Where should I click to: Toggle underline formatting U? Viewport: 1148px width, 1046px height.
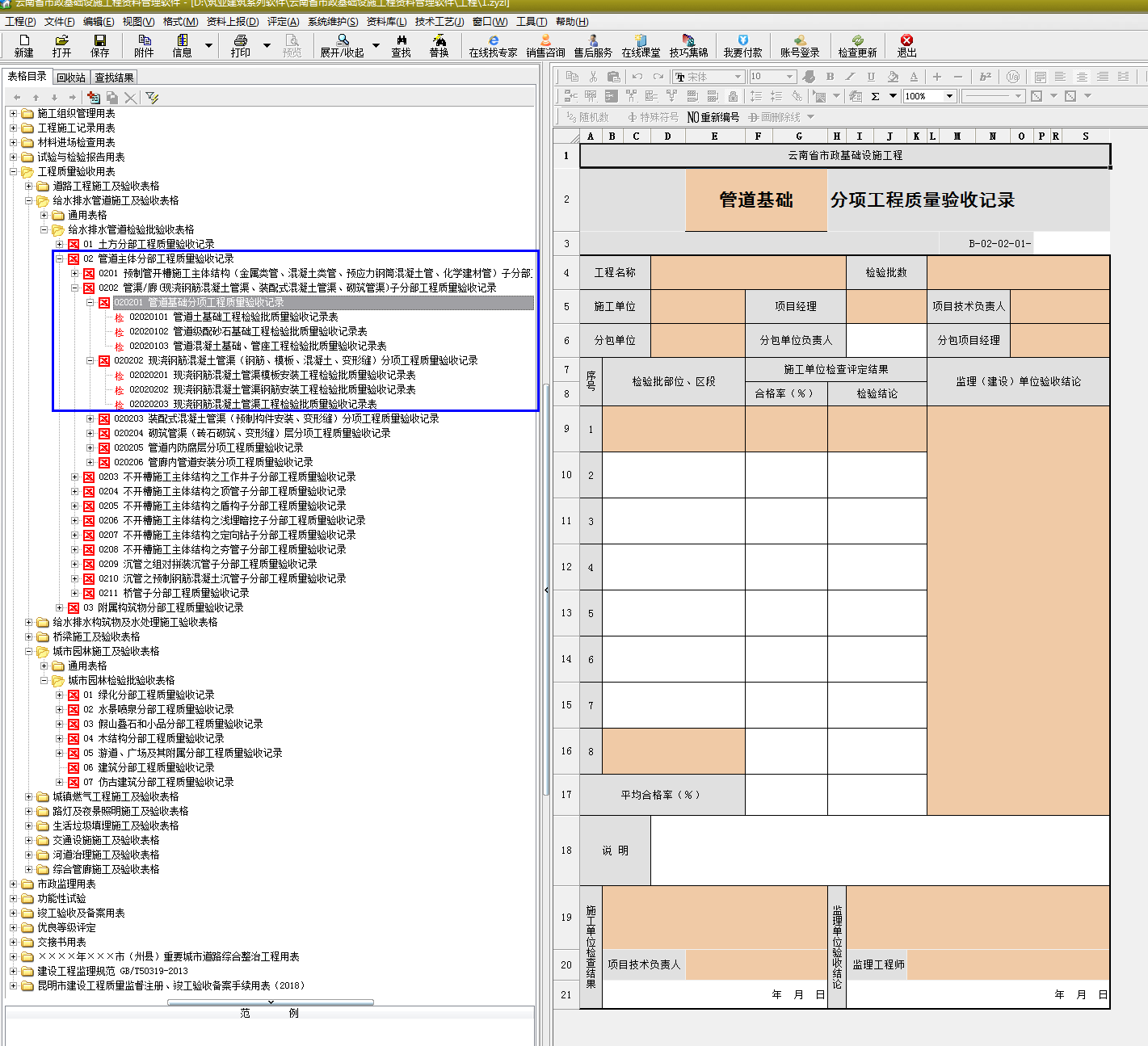pyautogui.click(x=871, y=77)
